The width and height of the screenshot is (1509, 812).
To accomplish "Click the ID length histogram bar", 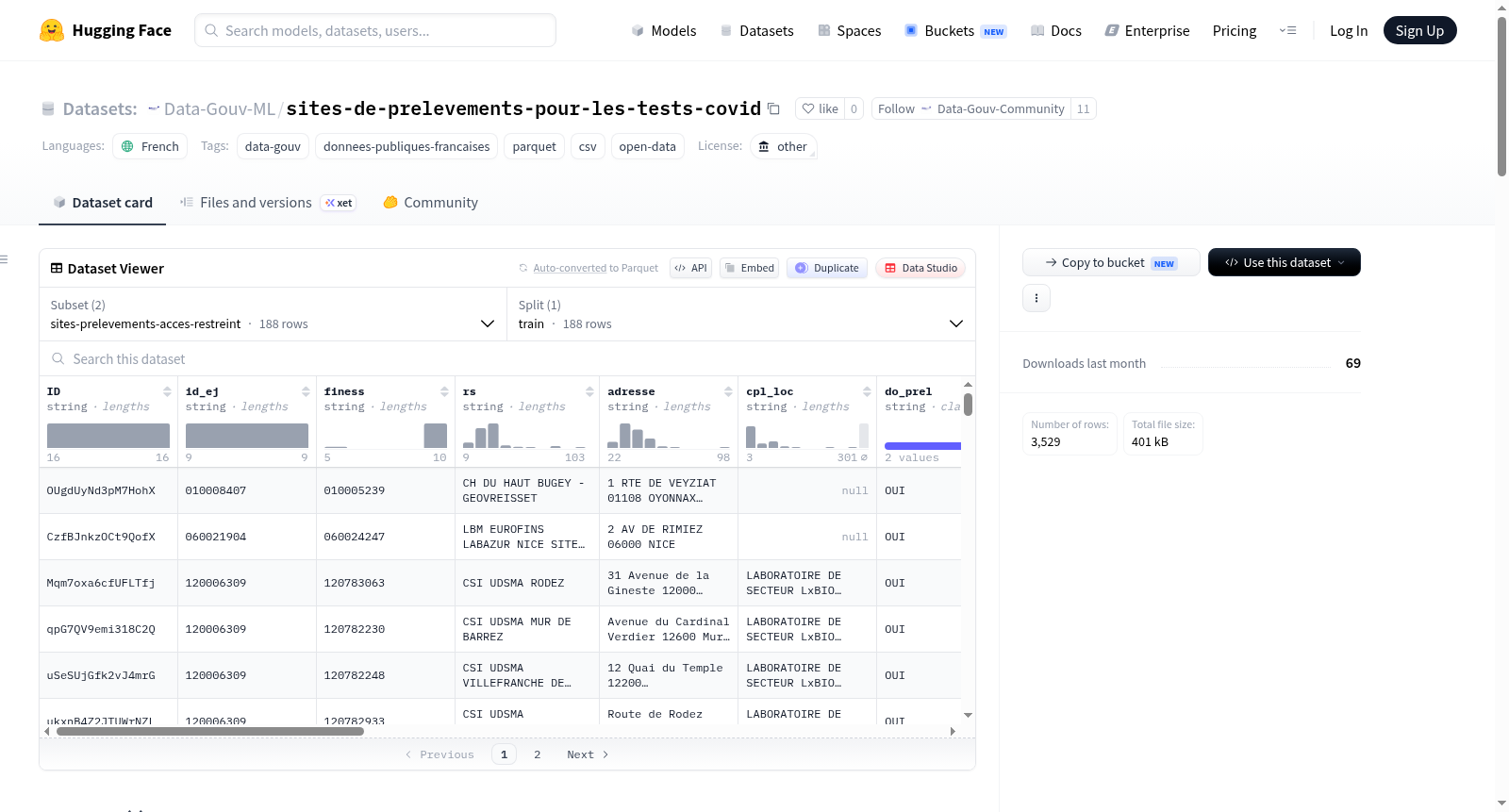I will tap(108, 436).
